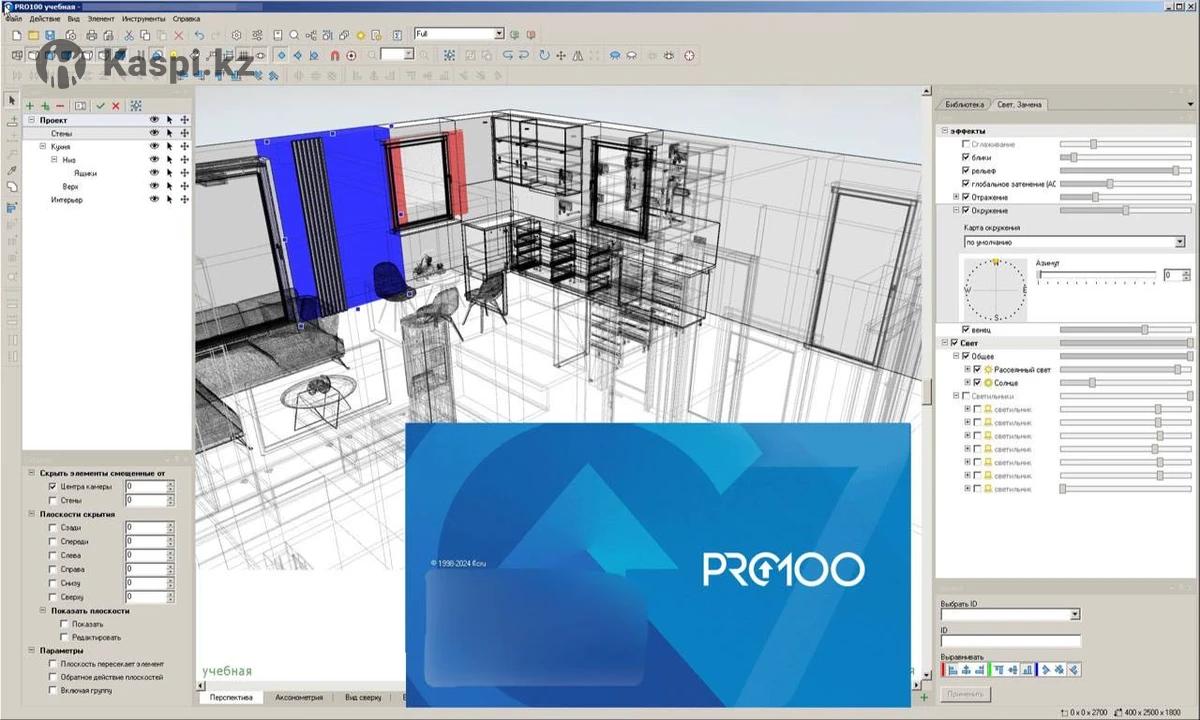Click the red magnet snap icon
This screenshot has height=720, width=1200.
pyautogui.click(x=334, y=55)
